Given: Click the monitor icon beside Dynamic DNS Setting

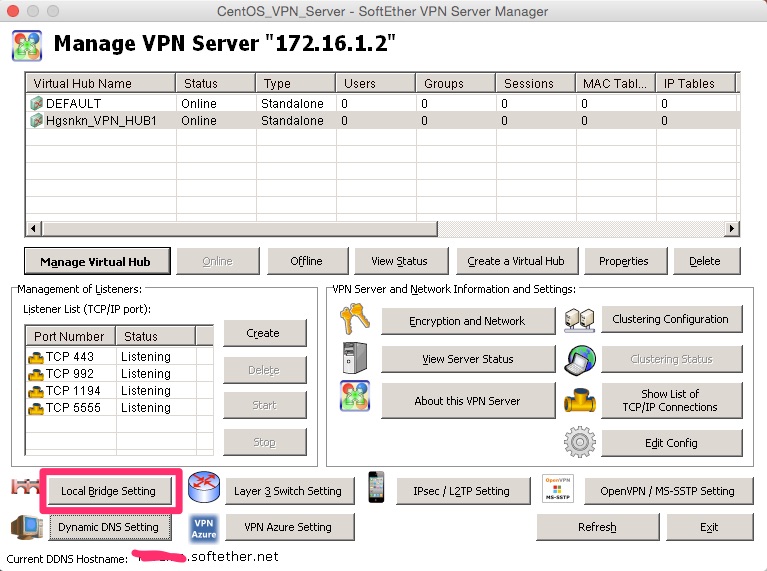Looking at the screenshot, I should [27, 527].
